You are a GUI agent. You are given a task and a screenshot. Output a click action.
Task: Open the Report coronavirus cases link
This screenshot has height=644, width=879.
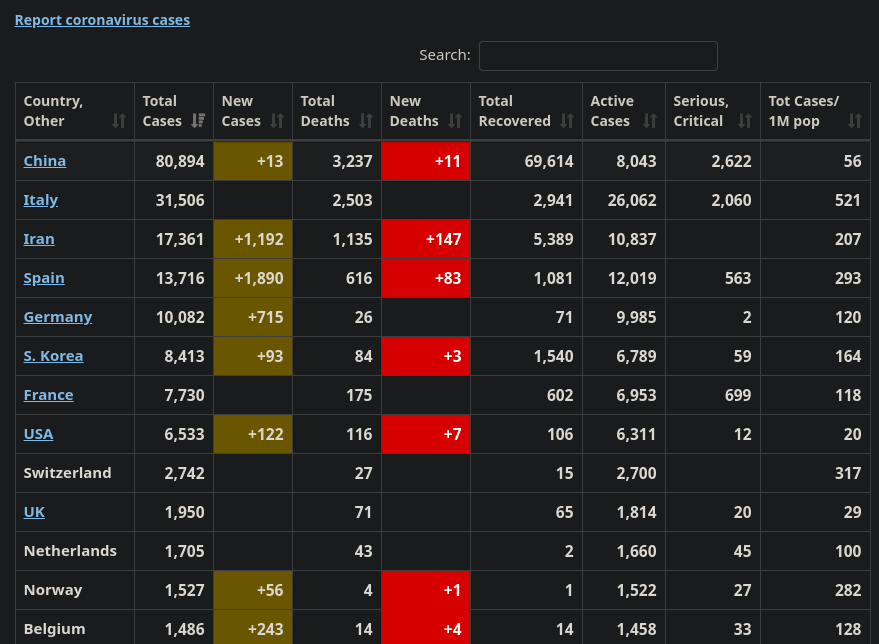pos(102,20)
